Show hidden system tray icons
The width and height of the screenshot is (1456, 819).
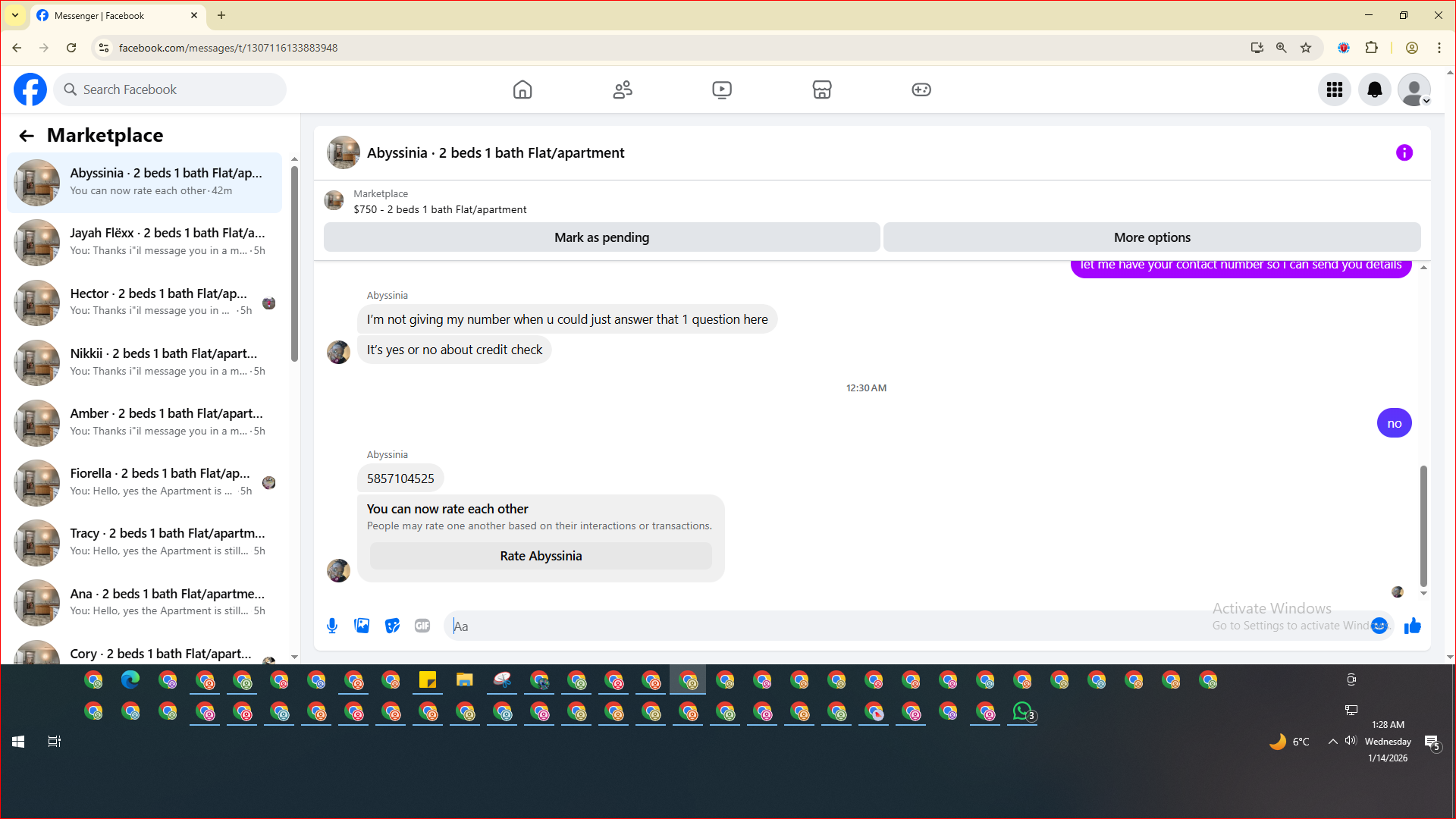(x=1332, y=742)
